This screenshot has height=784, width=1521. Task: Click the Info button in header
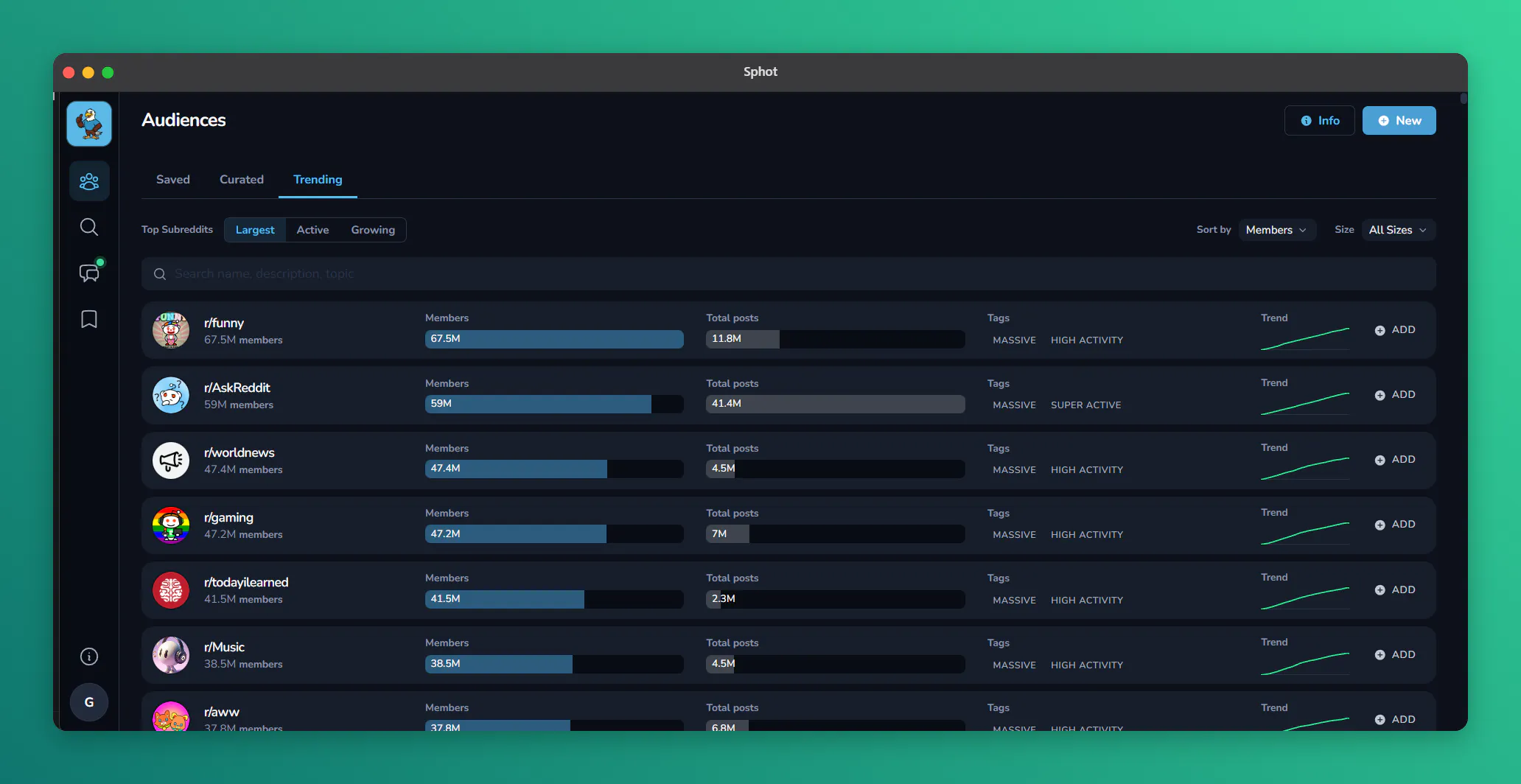click(x=1319, y=121)
